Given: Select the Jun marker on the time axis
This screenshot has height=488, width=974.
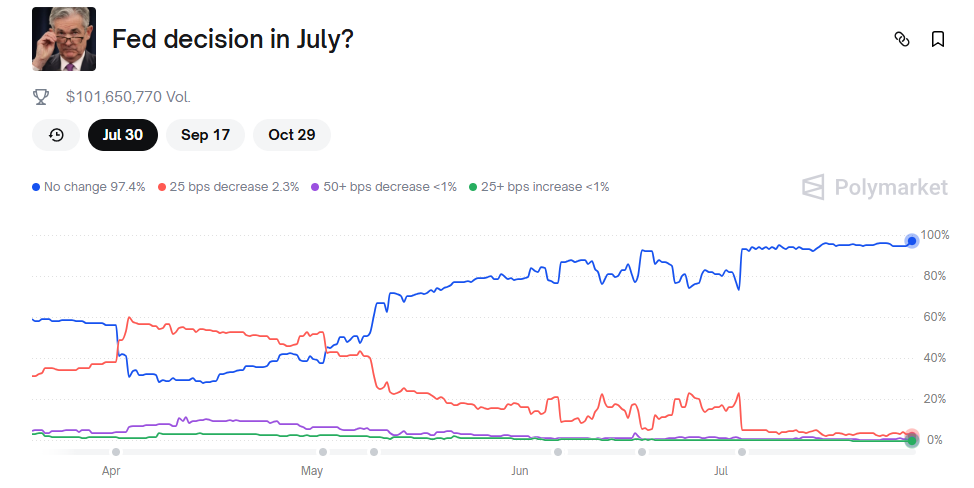Looking at the screenshot, I should [520, 468].
